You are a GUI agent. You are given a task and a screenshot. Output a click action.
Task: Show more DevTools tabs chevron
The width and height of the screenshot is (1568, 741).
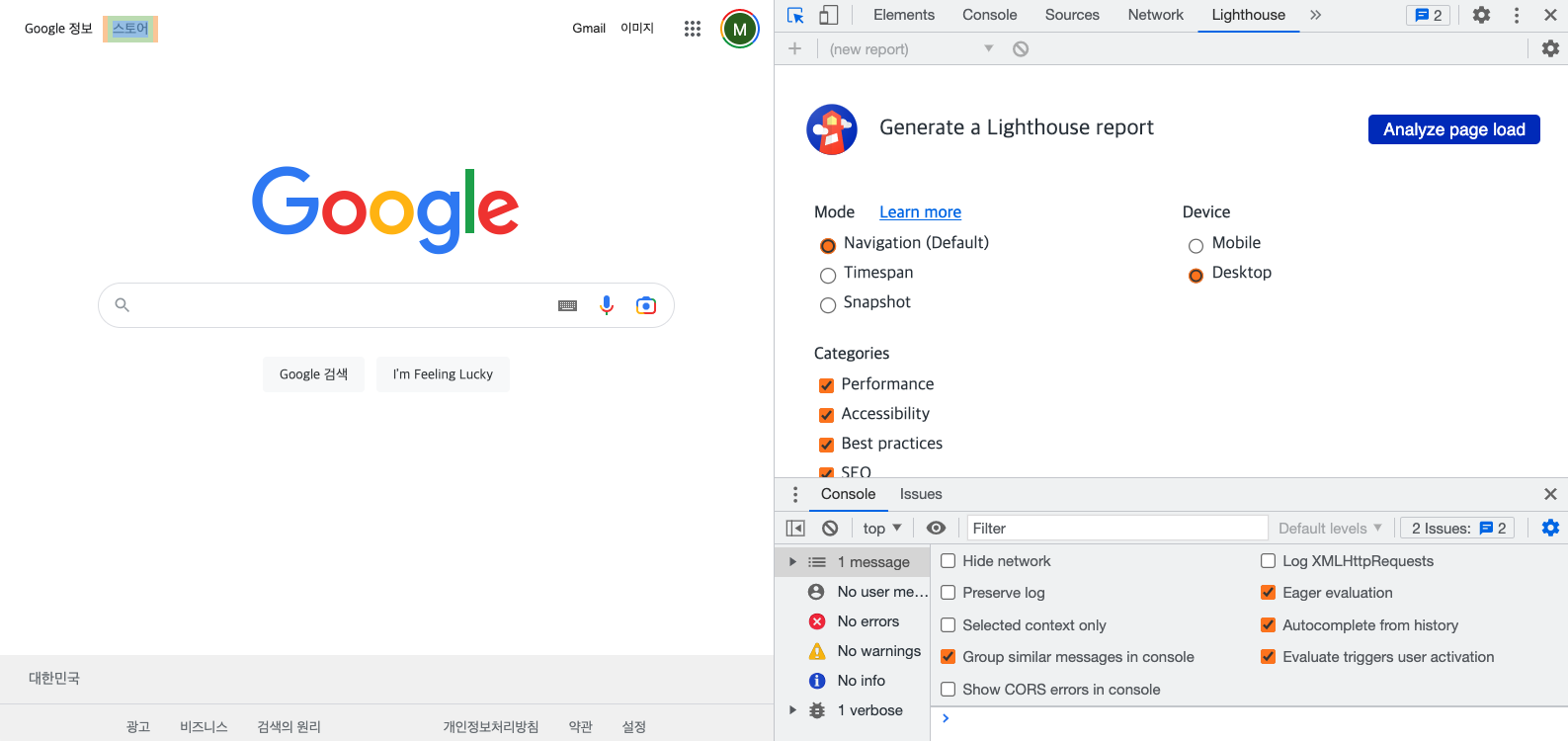1315,15
